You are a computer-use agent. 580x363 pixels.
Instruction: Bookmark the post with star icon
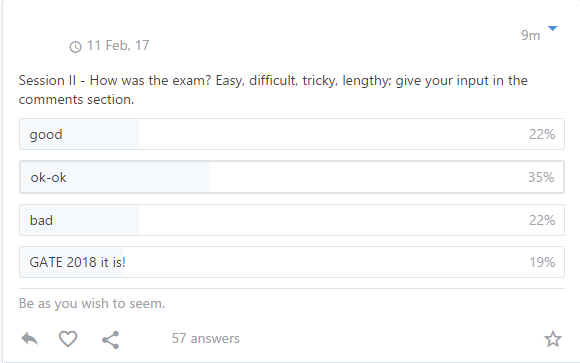click(x=553, y=339)
